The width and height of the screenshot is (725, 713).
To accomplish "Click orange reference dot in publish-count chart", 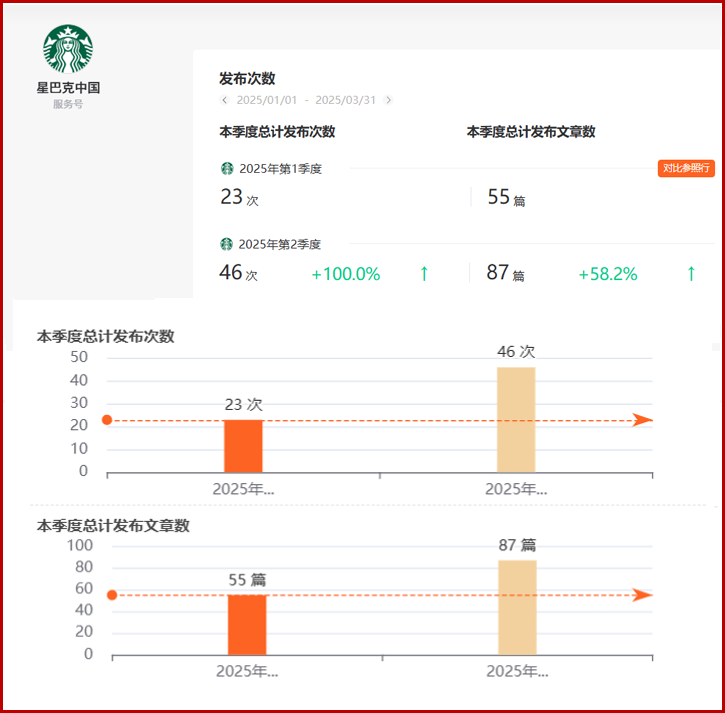I will (x=107, y=420).
